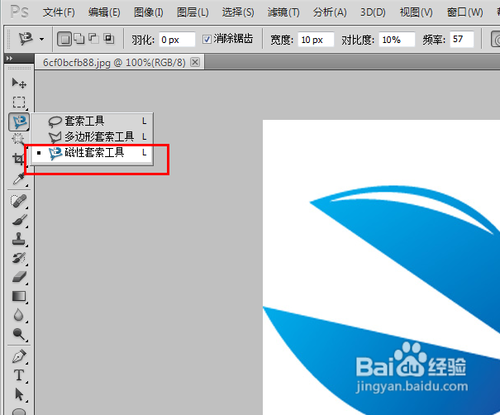The height and width of the screenshot is (415, 500).
Task: Click the Subtract from Selection icon
Action: [x=94, y=39]
